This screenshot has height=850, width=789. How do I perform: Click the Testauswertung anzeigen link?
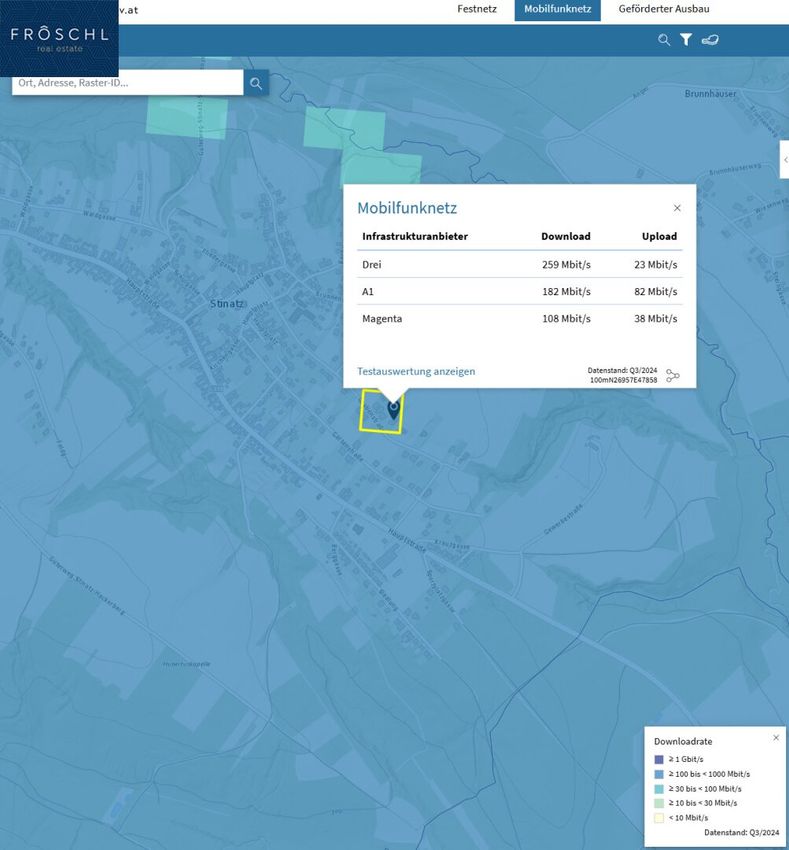pyautogui.click(x=416, y=371)
